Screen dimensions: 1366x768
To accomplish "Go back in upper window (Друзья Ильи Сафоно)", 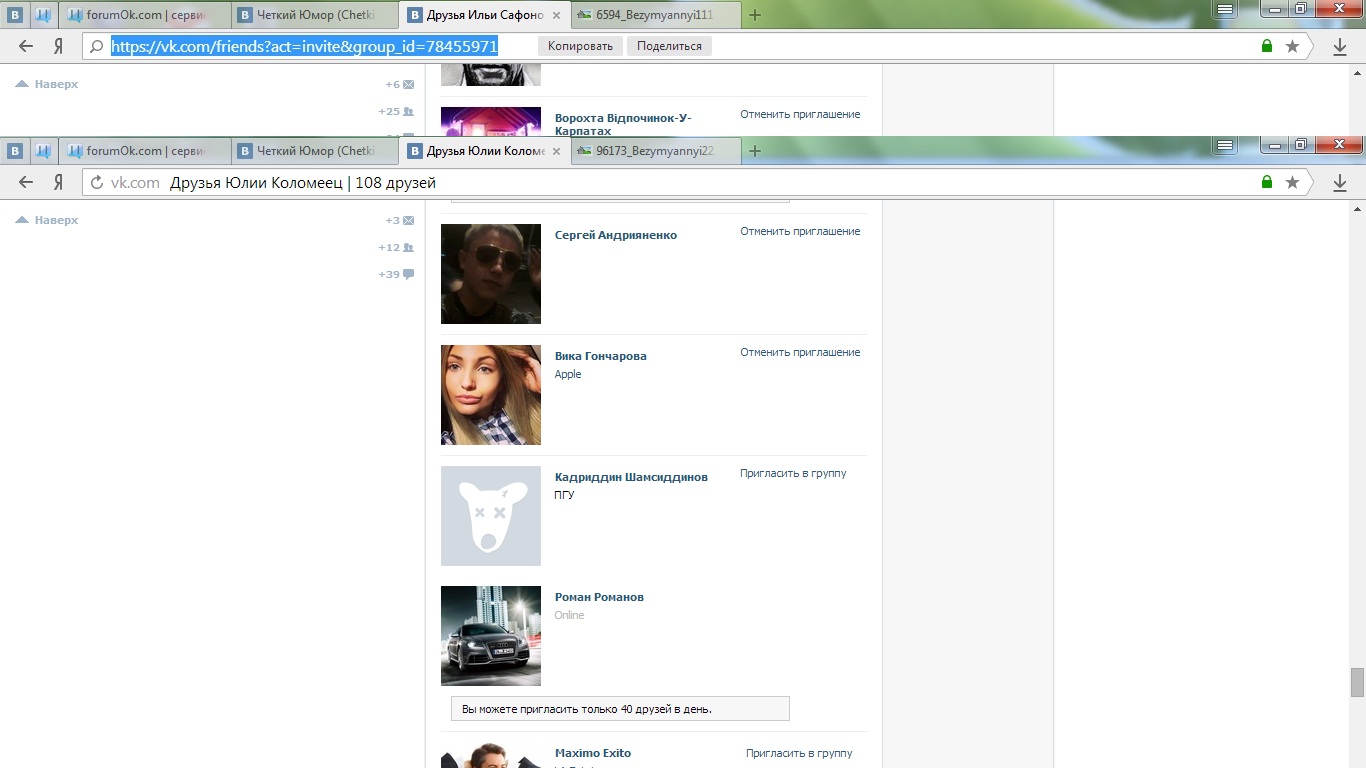I will [27, 46].
